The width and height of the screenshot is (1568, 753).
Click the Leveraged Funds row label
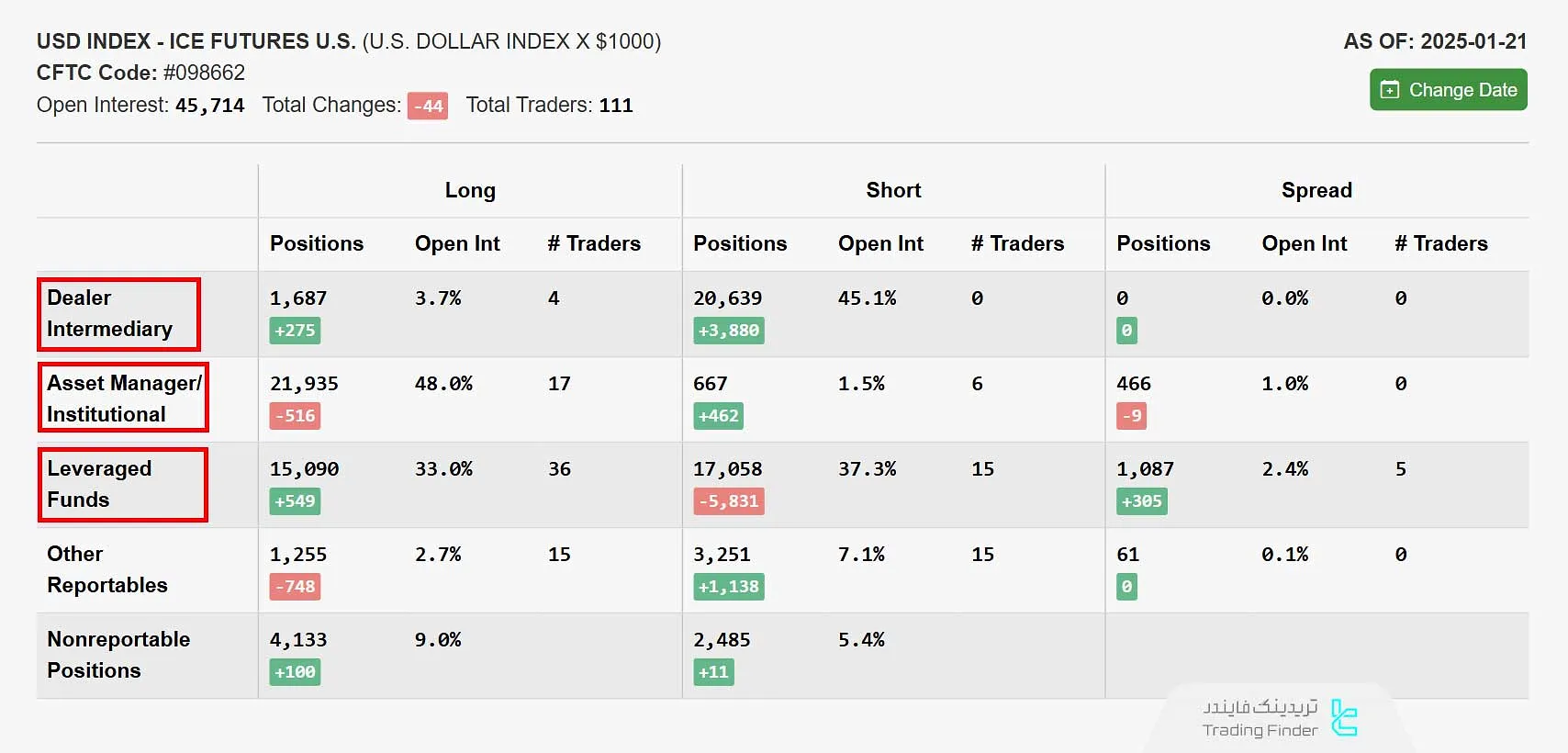99,484
